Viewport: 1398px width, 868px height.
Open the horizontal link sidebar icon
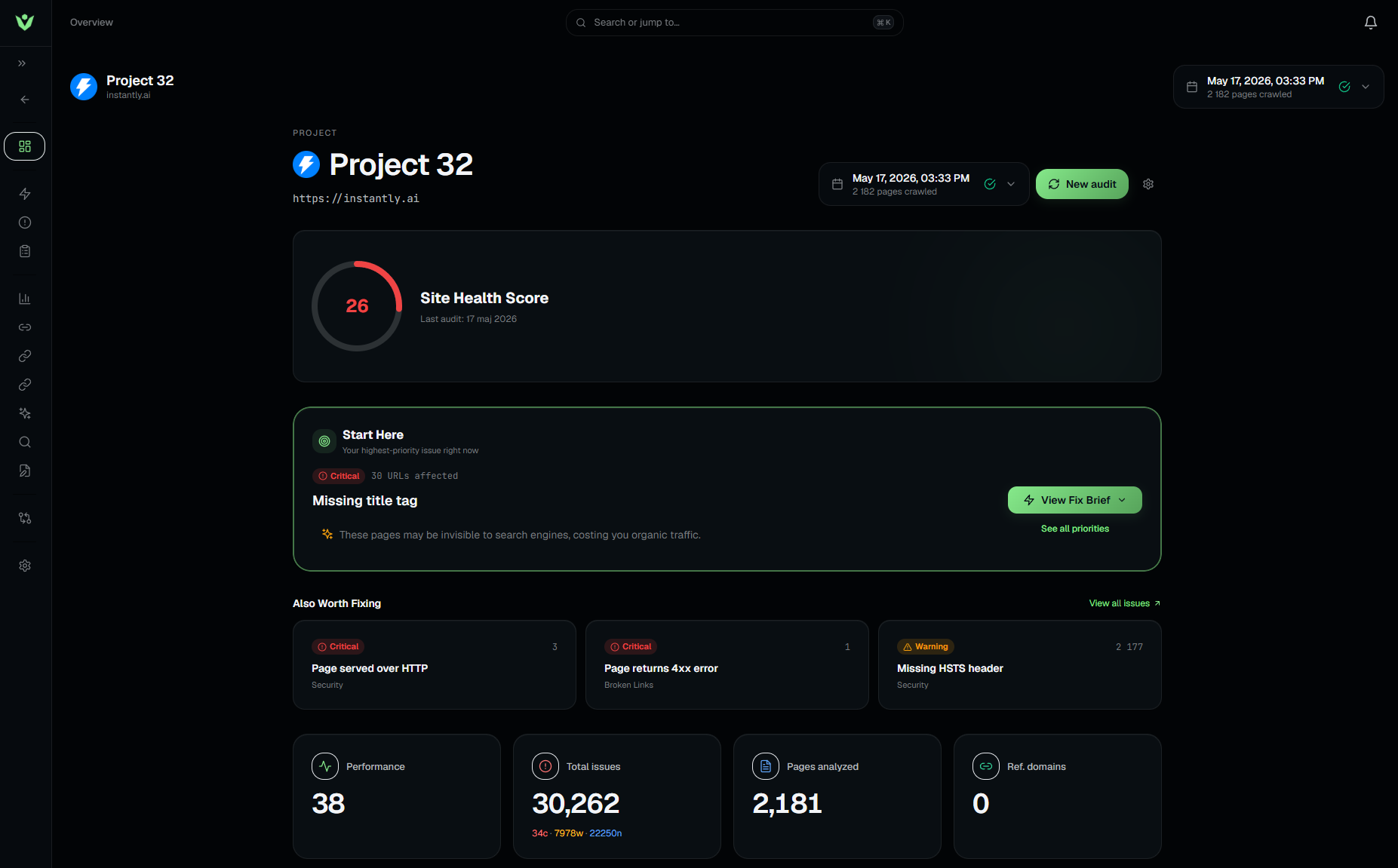pos(25,327)
